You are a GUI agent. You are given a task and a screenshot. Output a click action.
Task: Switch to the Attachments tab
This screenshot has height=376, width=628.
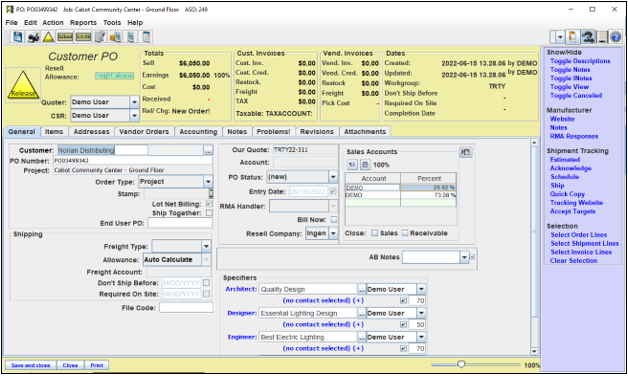365,132
